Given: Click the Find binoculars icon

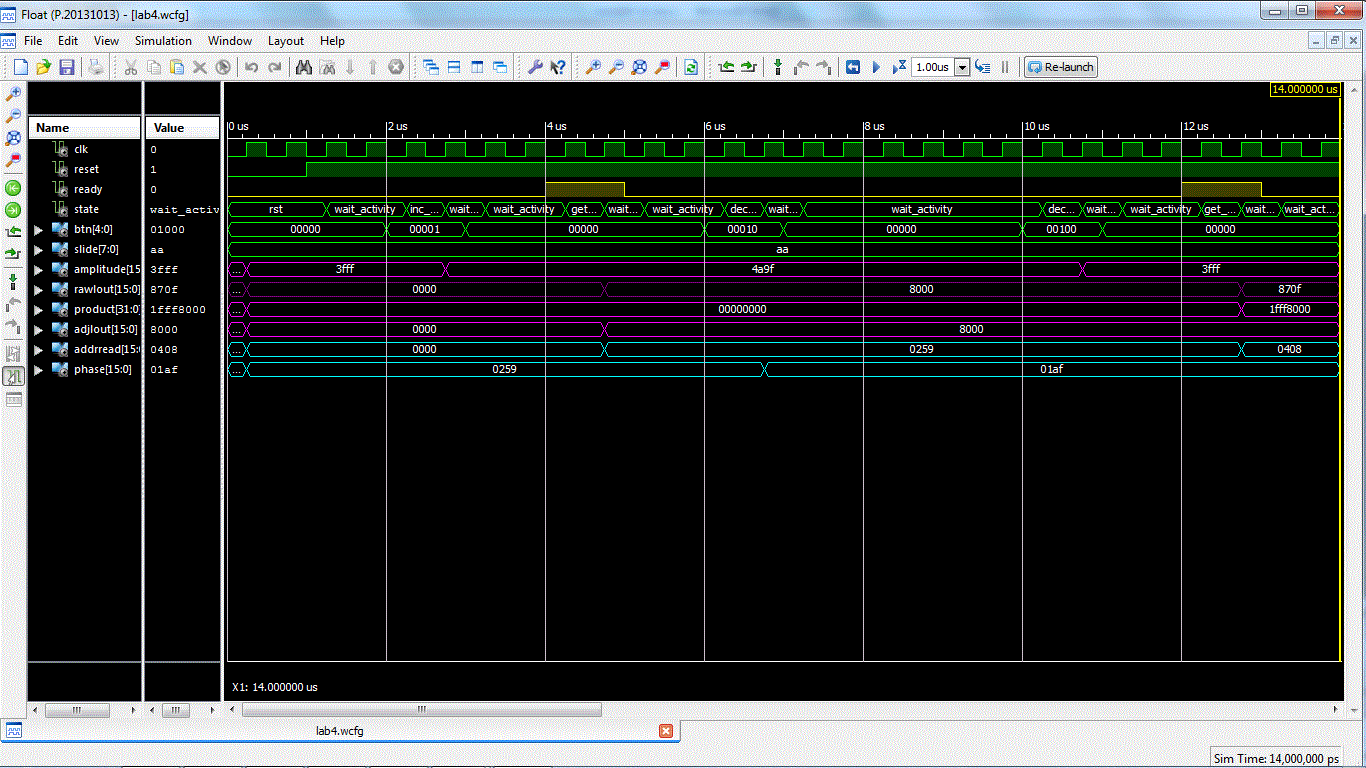Looking at the screenshot, I should 303,67.
